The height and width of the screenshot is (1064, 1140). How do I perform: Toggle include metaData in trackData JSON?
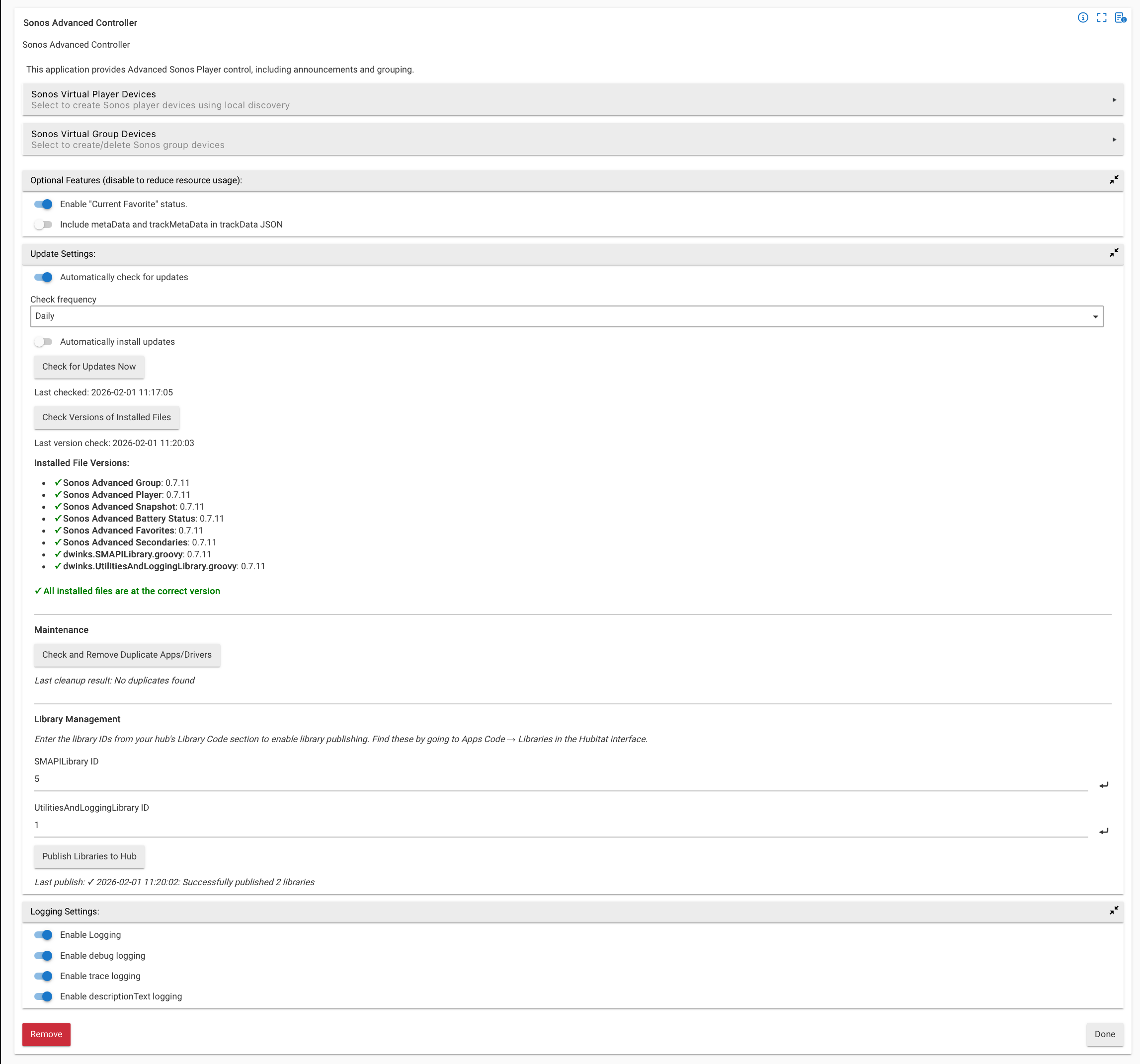(x=44, y=225)
